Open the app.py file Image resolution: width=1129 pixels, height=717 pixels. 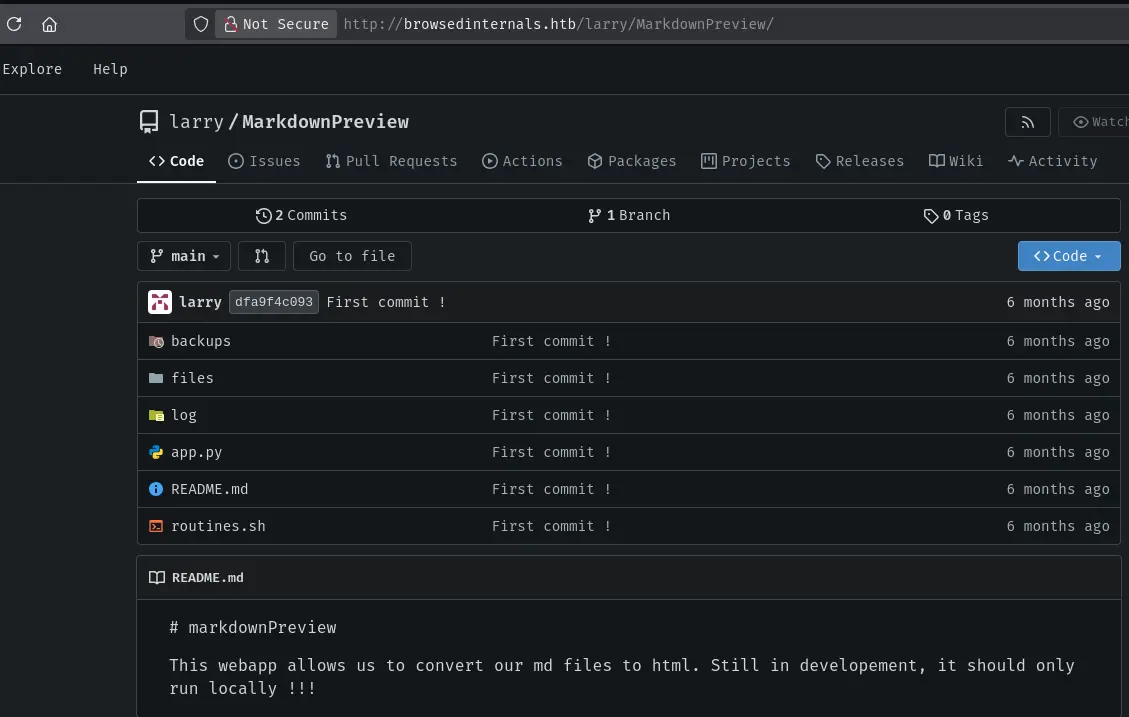pos(196,452)
